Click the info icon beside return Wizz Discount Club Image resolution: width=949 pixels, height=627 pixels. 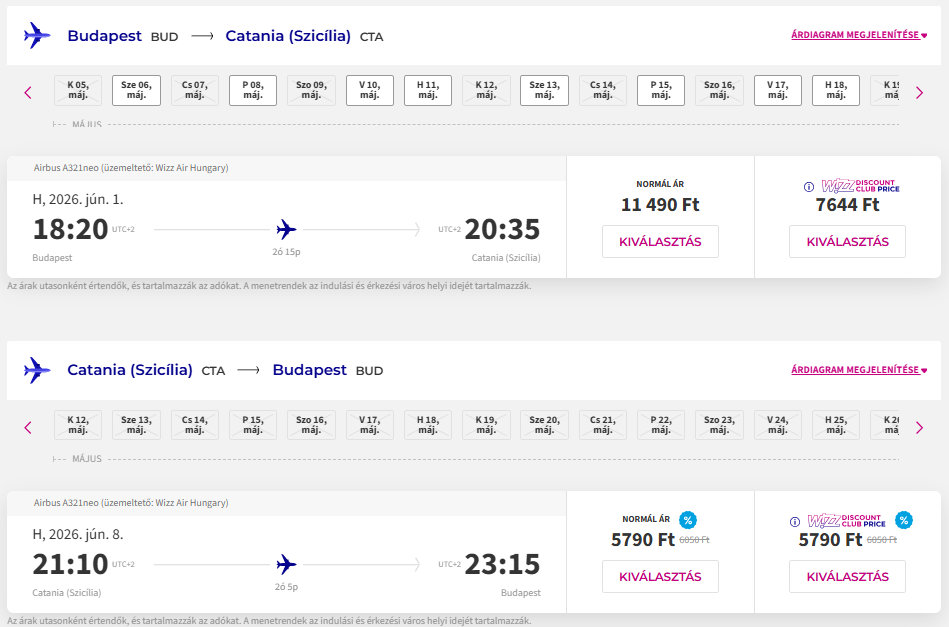tap(795, 522)
